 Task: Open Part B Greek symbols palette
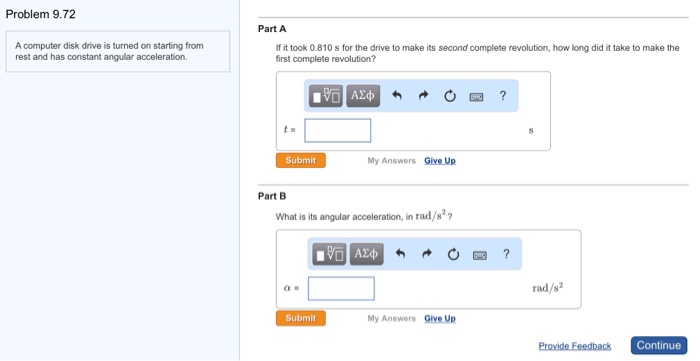(367, 254)
